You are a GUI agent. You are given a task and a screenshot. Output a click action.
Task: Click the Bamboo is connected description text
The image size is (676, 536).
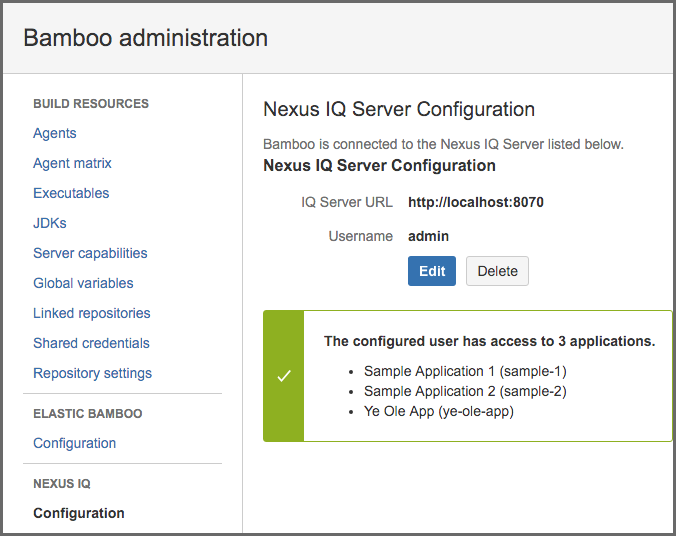pos(444,144)
